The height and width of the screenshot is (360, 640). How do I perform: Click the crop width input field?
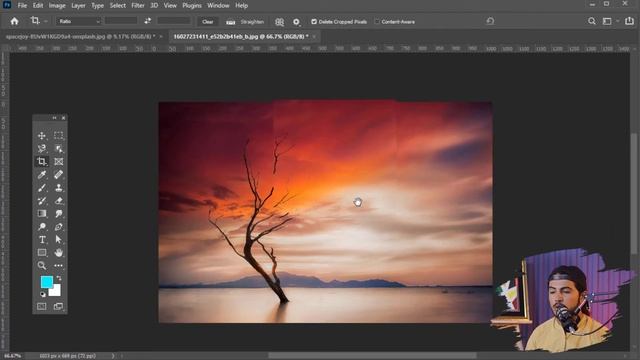(x=120, y=21)
